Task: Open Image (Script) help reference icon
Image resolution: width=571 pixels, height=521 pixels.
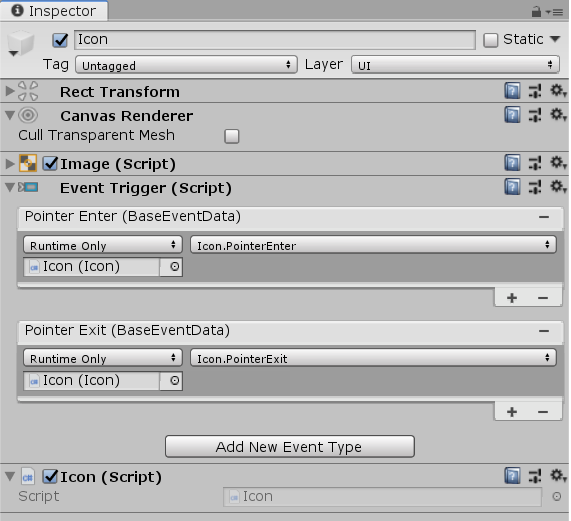Action: tap(512, 163)
